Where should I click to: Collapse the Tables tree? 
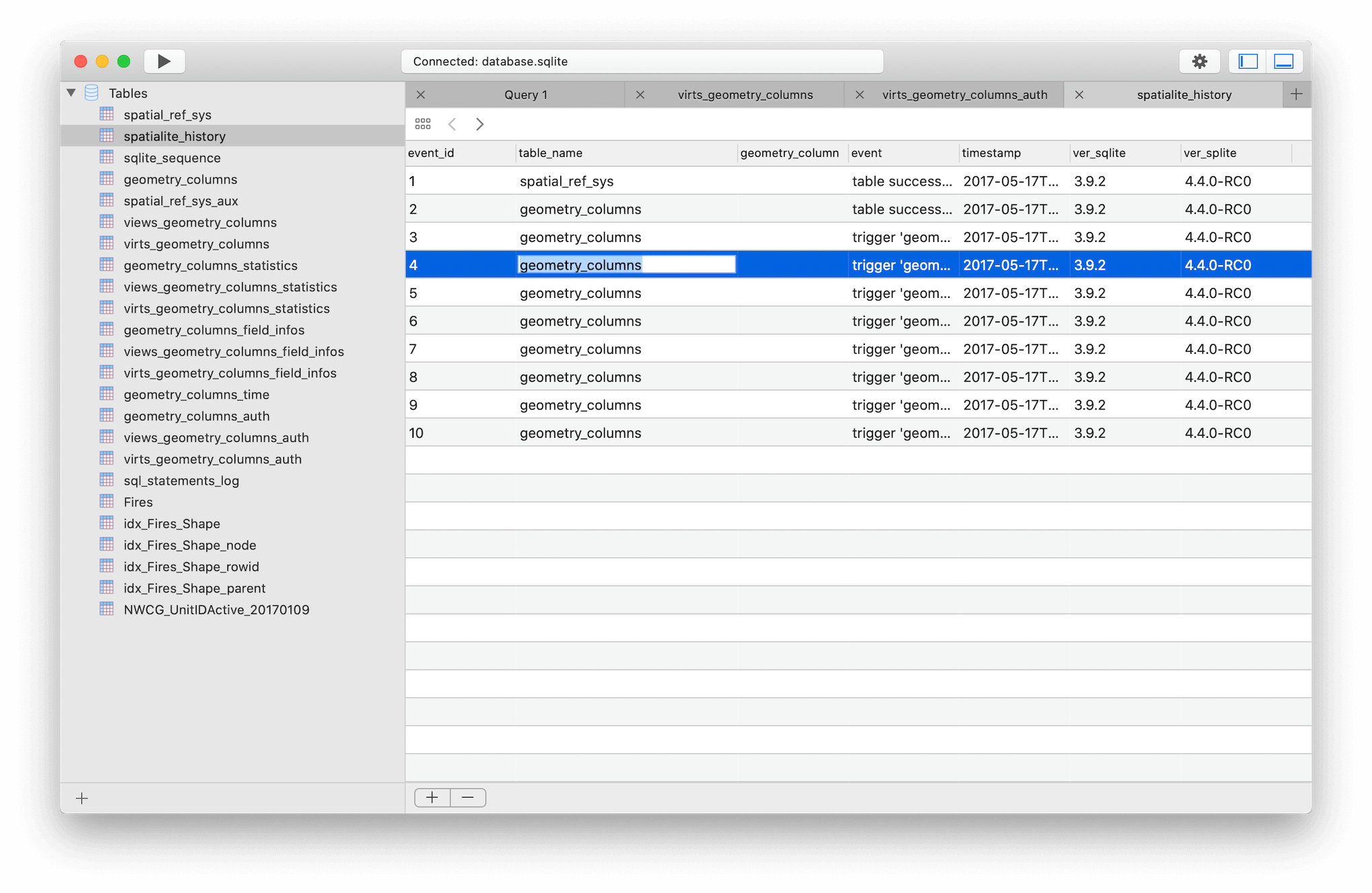(x=71, y=93)
